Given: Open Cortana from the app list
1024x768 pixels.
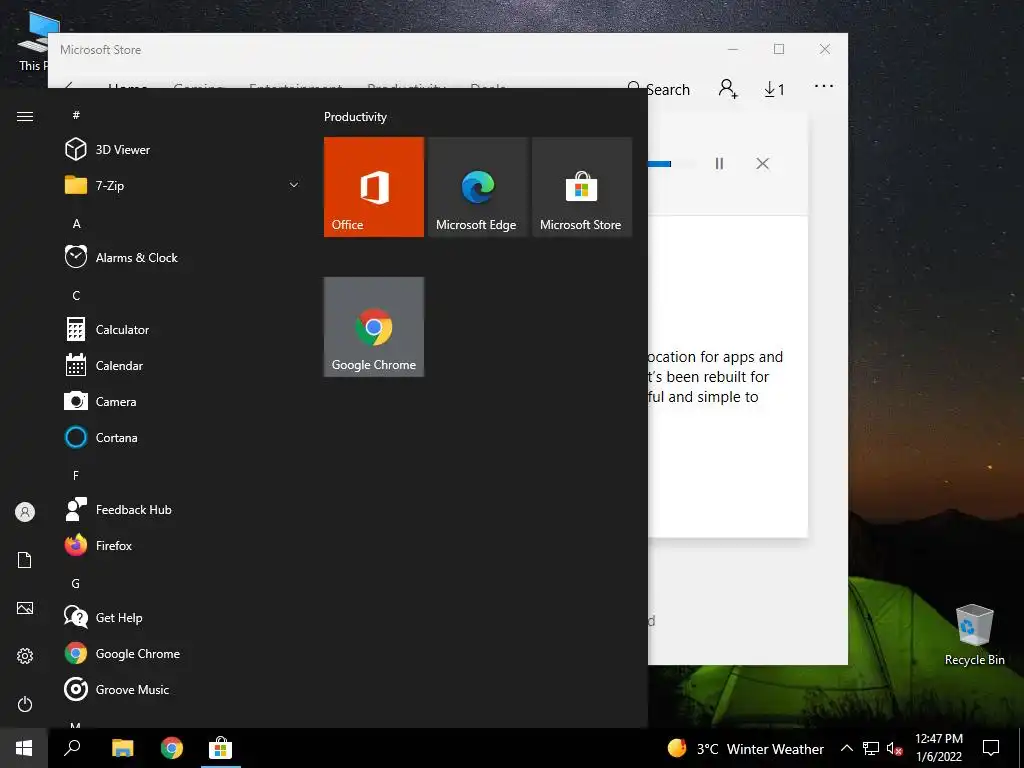Looking at the screenshot, I should point(180,437).
